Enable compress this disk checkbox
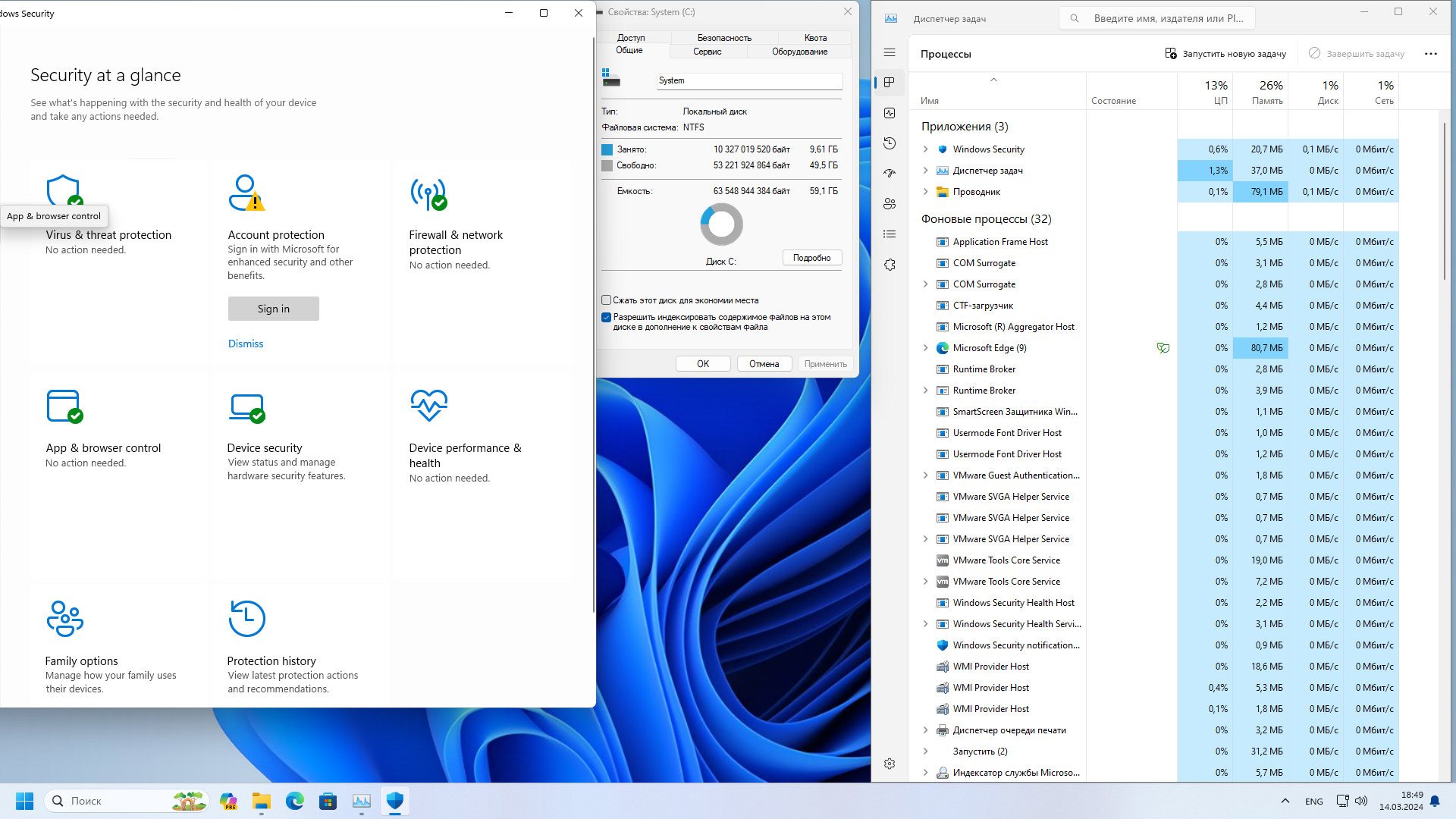This screenshot has width=1456, height=819. pos(607,300)
